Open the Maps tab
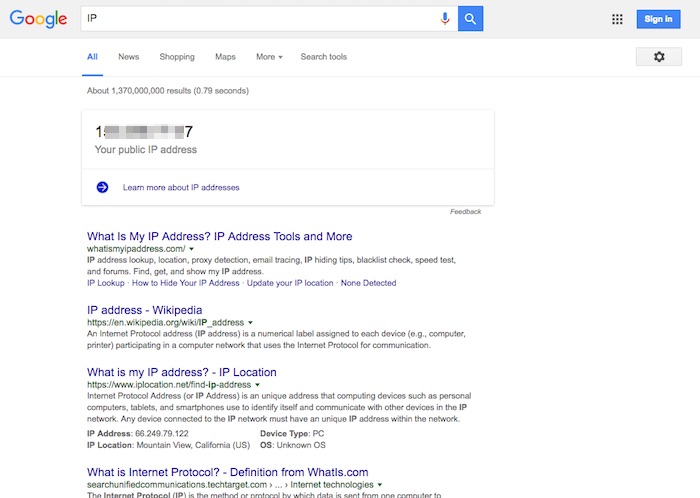The image size is (700, 498). click(x=225, y=57)
